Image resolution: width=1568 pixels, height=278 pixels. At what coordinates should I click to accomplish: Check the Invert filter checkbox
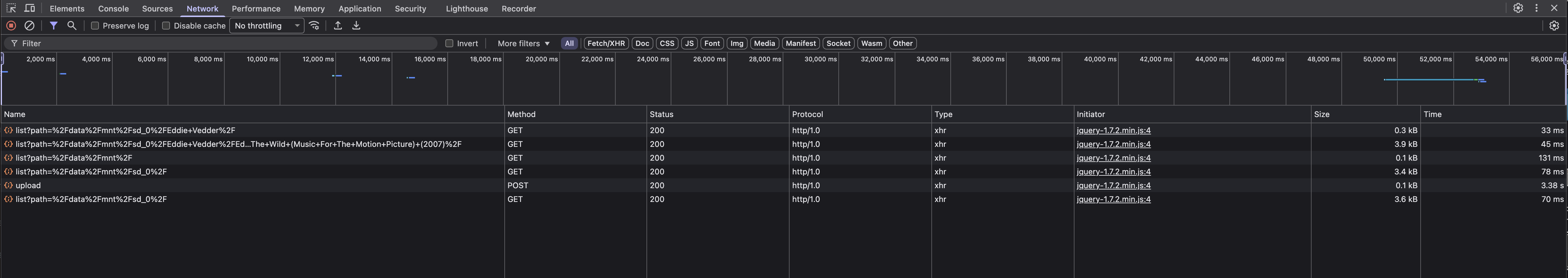click(449, 43)
